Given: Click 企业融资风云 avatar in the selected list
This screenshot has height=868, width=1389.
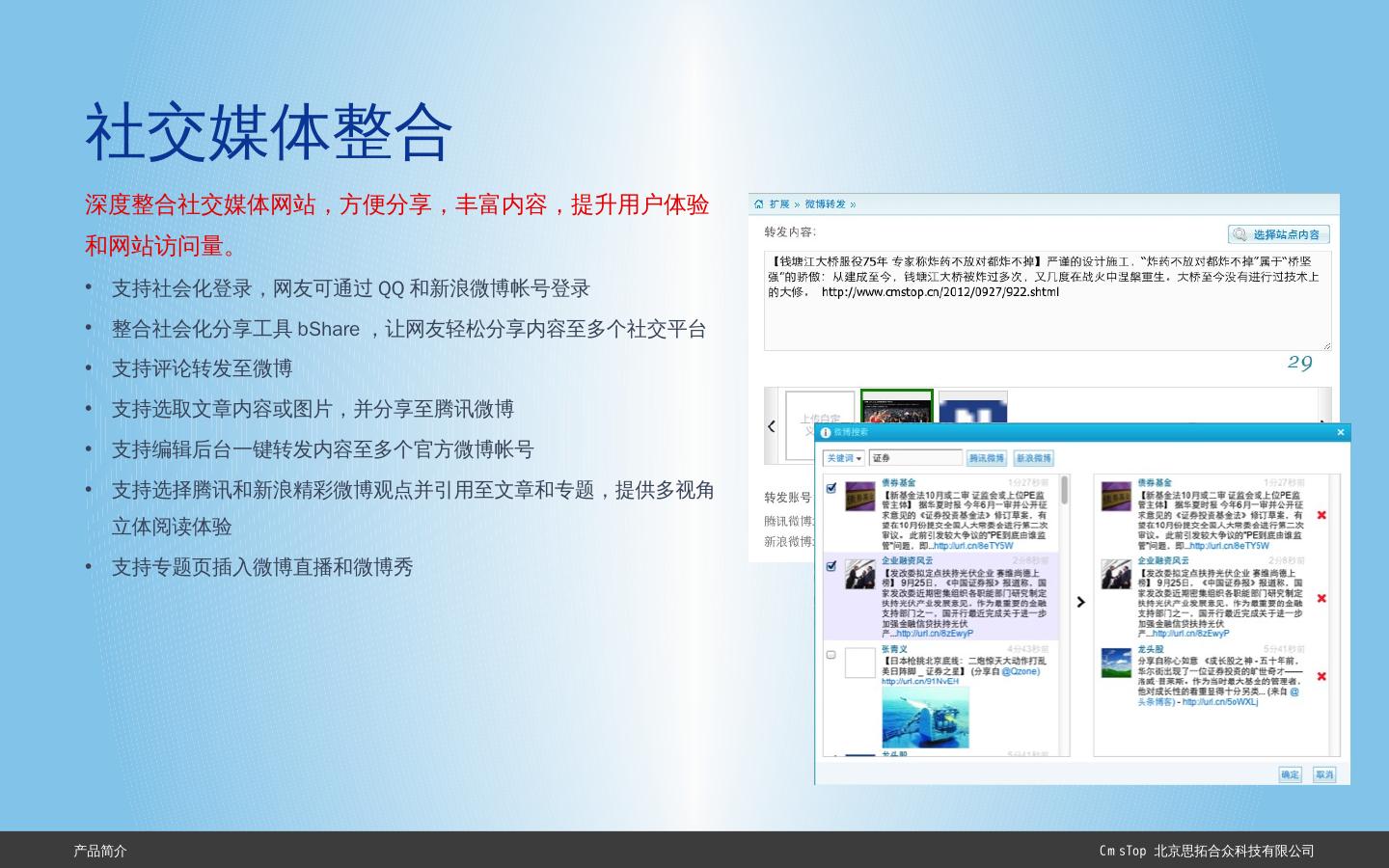Looking at the screenshot, I should [x=1117, y=574].
